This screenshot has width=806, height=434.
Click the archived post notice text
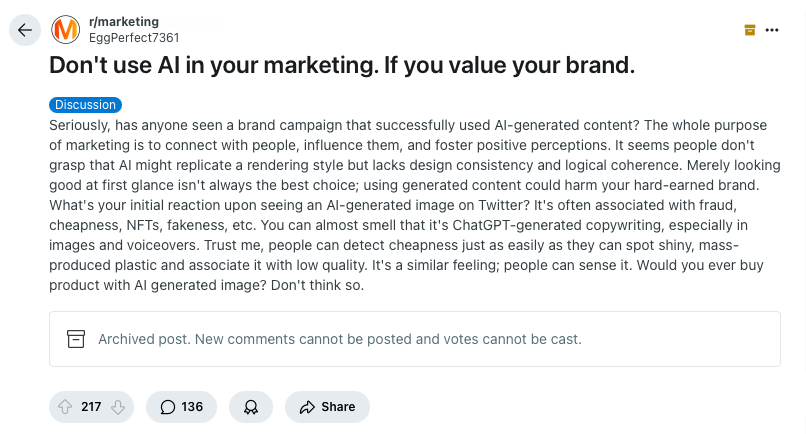[339, 339]
